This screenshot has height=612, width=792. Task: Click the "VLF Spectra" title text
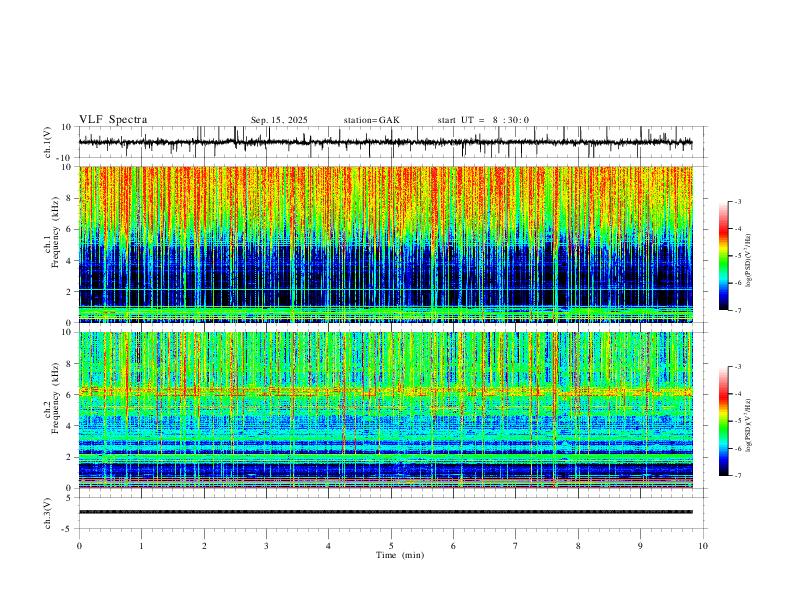coord(113,120)
